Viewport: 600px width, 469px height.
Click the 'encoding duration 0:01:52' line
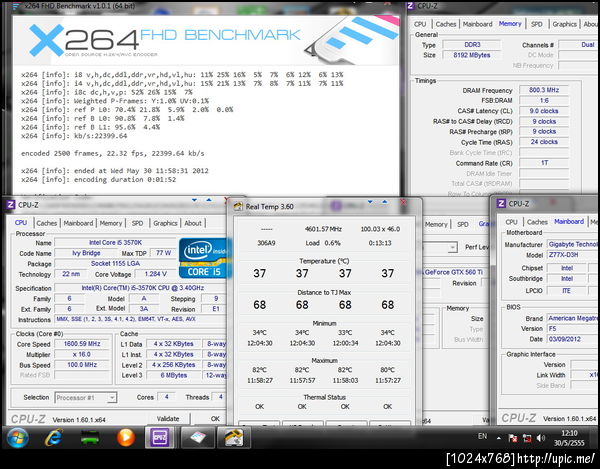98,179
